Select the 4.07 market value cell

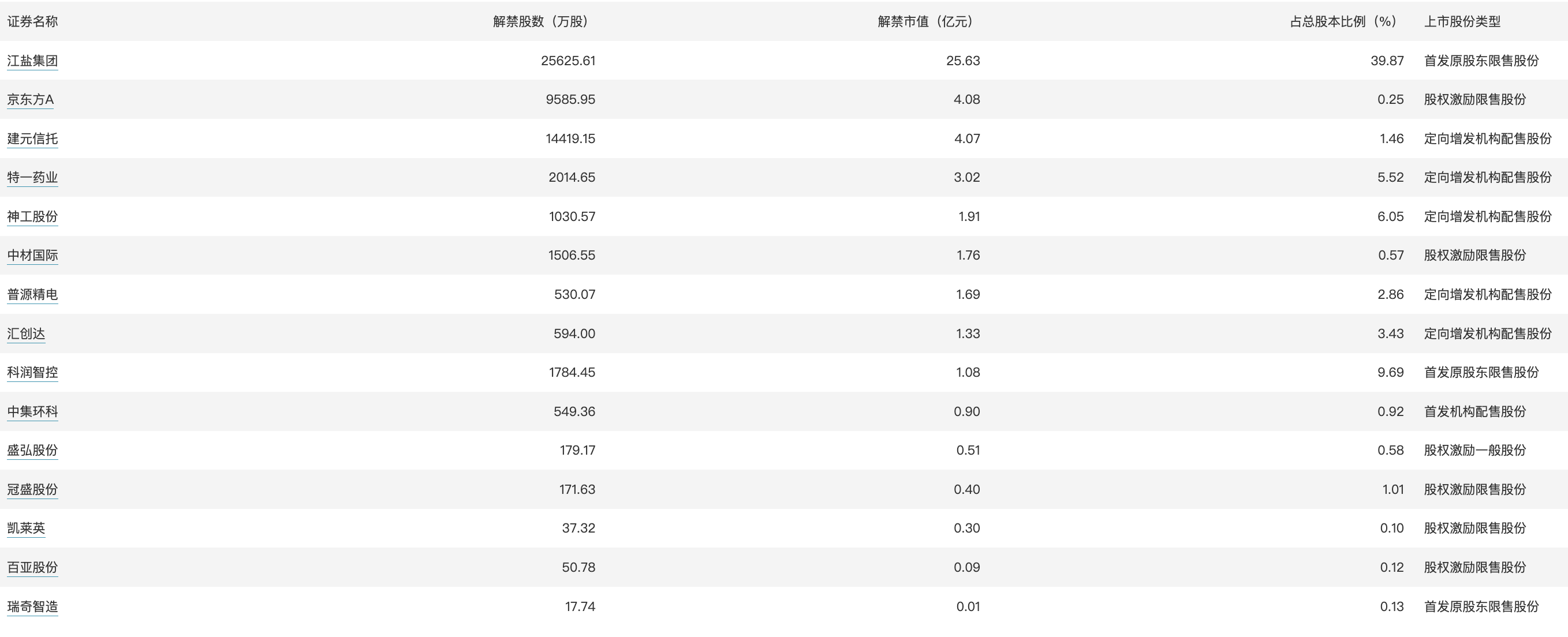coord(966,138)
